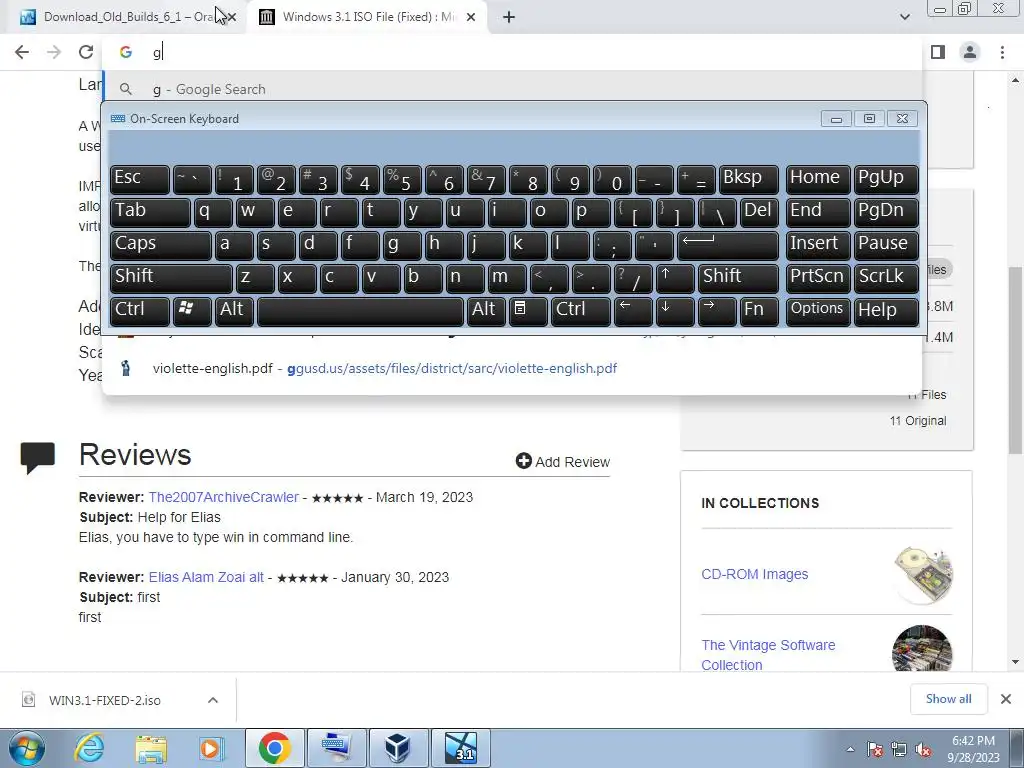Image resolution: width=1024 pixels, height=768 pixels.
Task: Toggle the left Alt key
Action: click(234, 311)
